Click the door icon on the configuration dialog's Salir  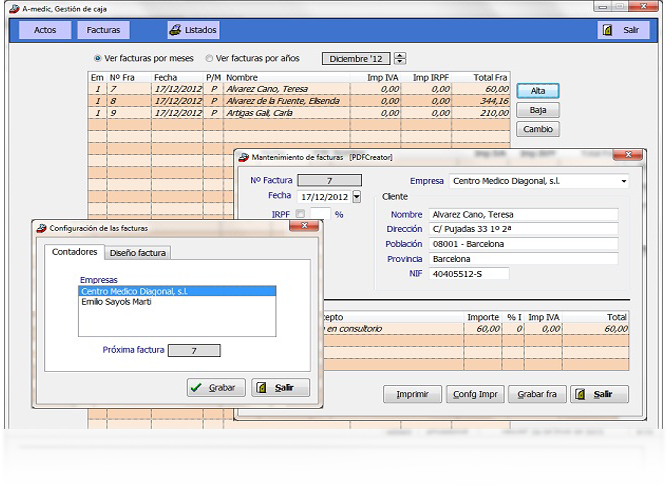[261, 387]
